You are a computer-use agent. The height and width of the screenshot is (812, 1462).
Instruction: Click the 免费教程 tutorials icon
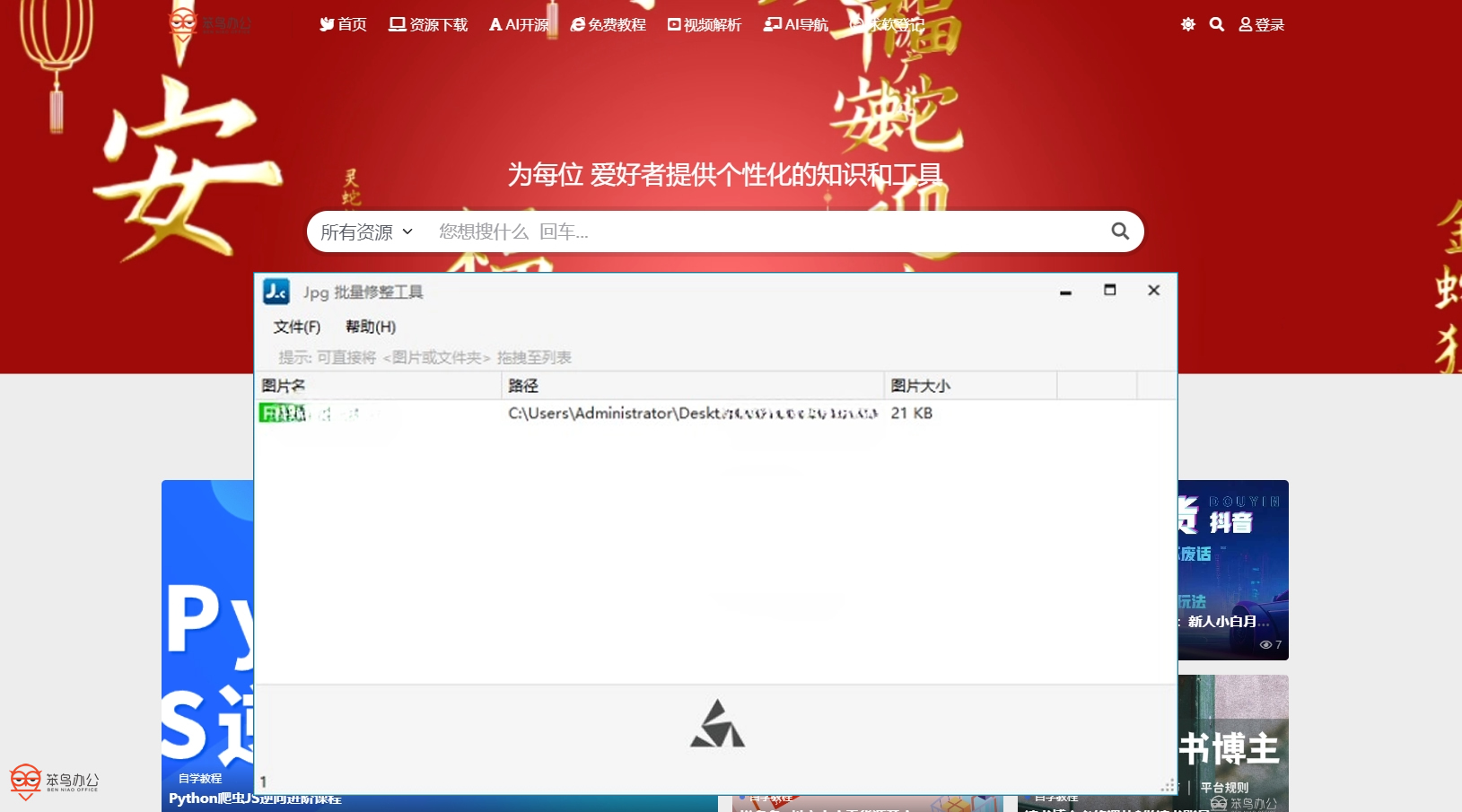click(577, 24)
